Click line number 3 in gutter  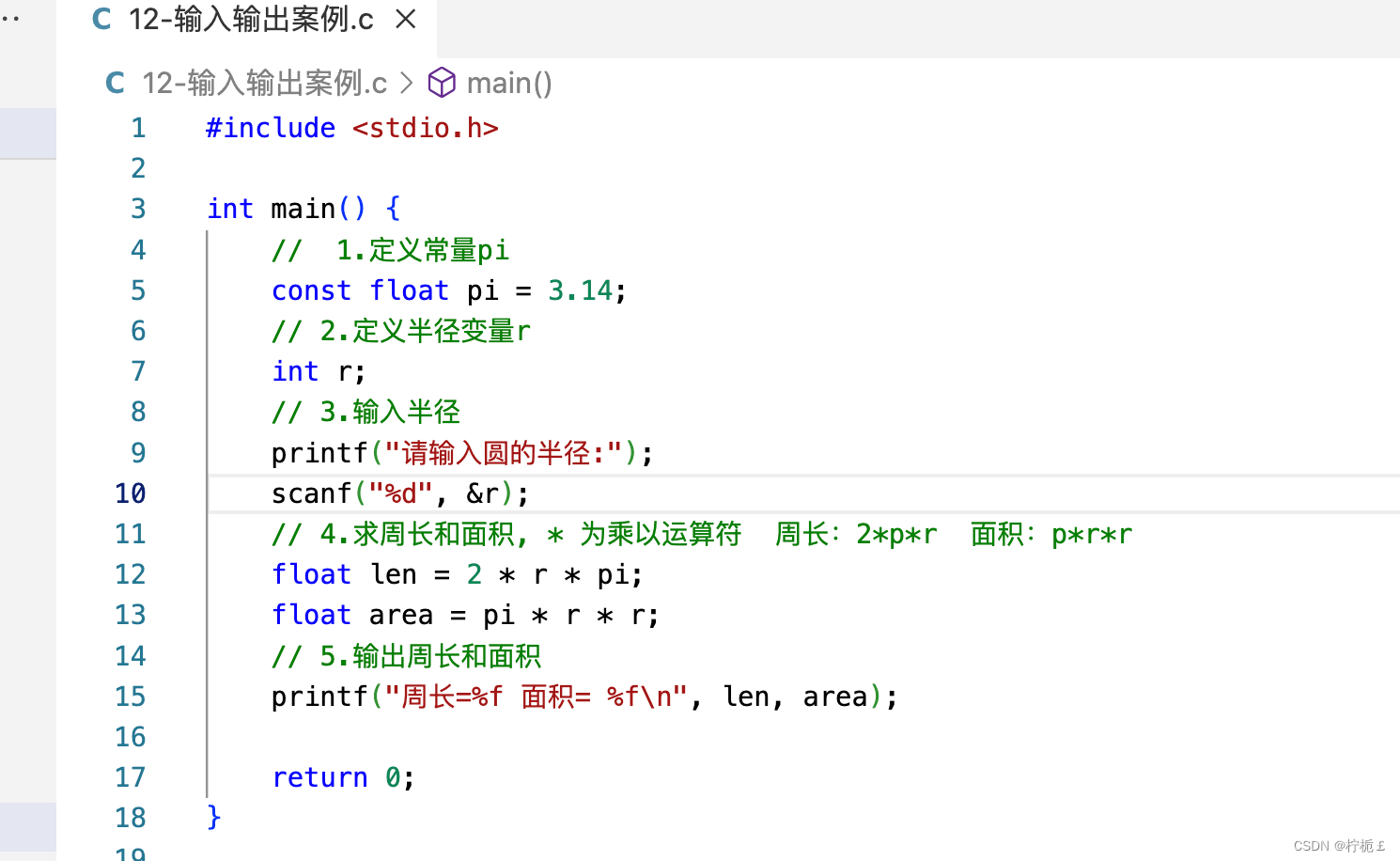click(138, 209)
